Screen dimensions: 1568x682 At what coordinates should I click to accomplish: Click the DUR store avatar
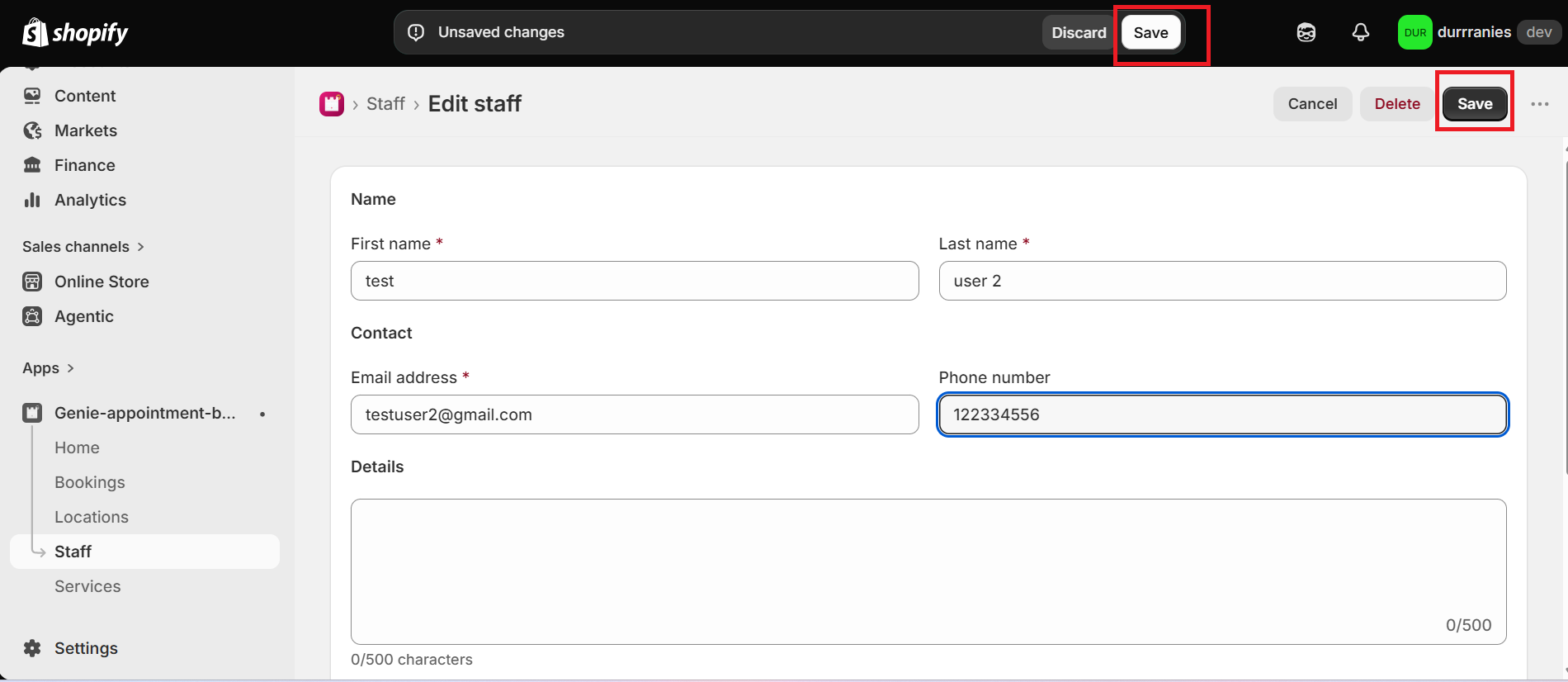coord(1415,32)
